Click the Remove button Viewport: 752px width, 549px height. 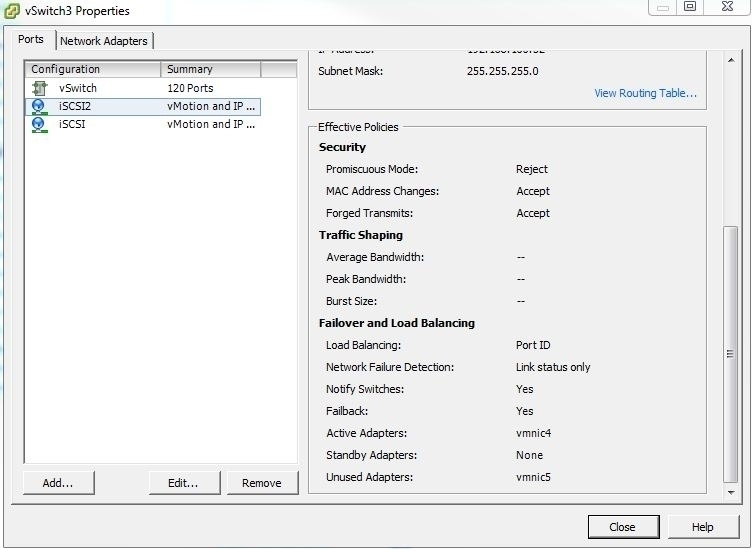coord(262,483)
